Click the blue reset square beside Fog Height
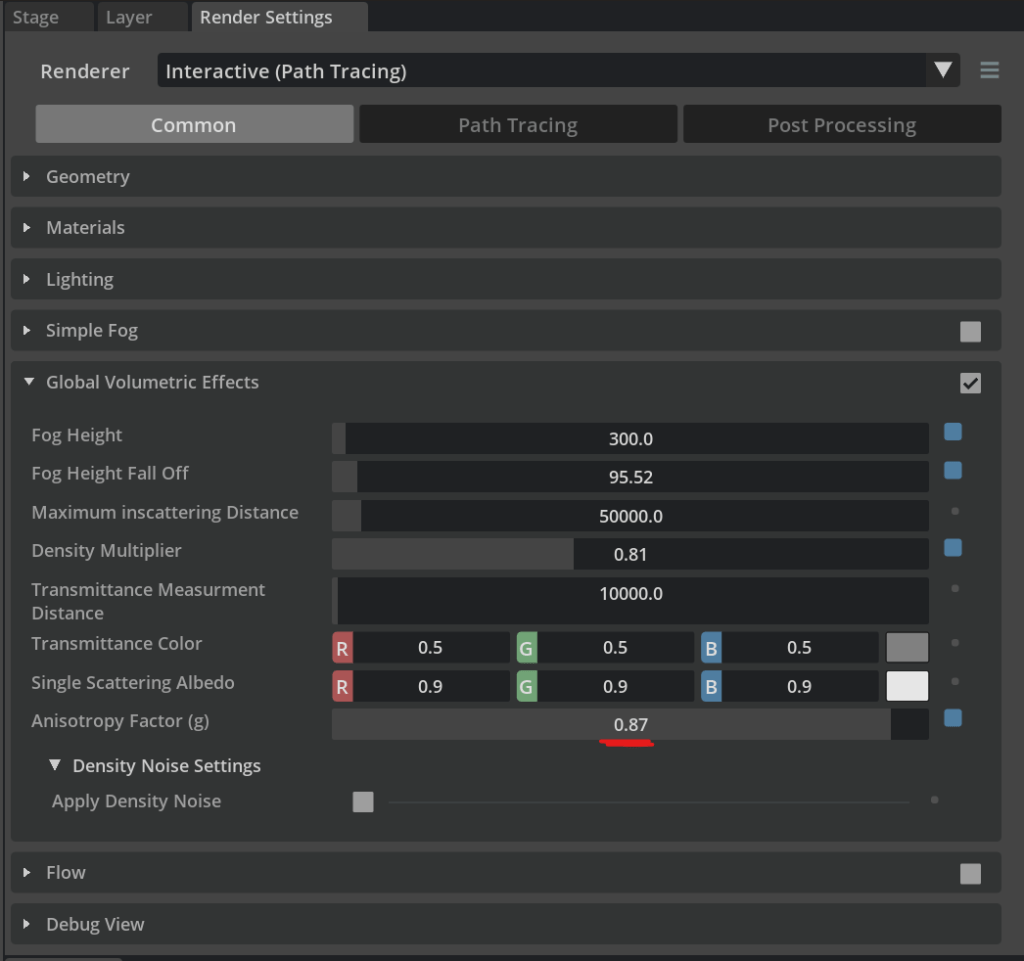 point(953,432)
